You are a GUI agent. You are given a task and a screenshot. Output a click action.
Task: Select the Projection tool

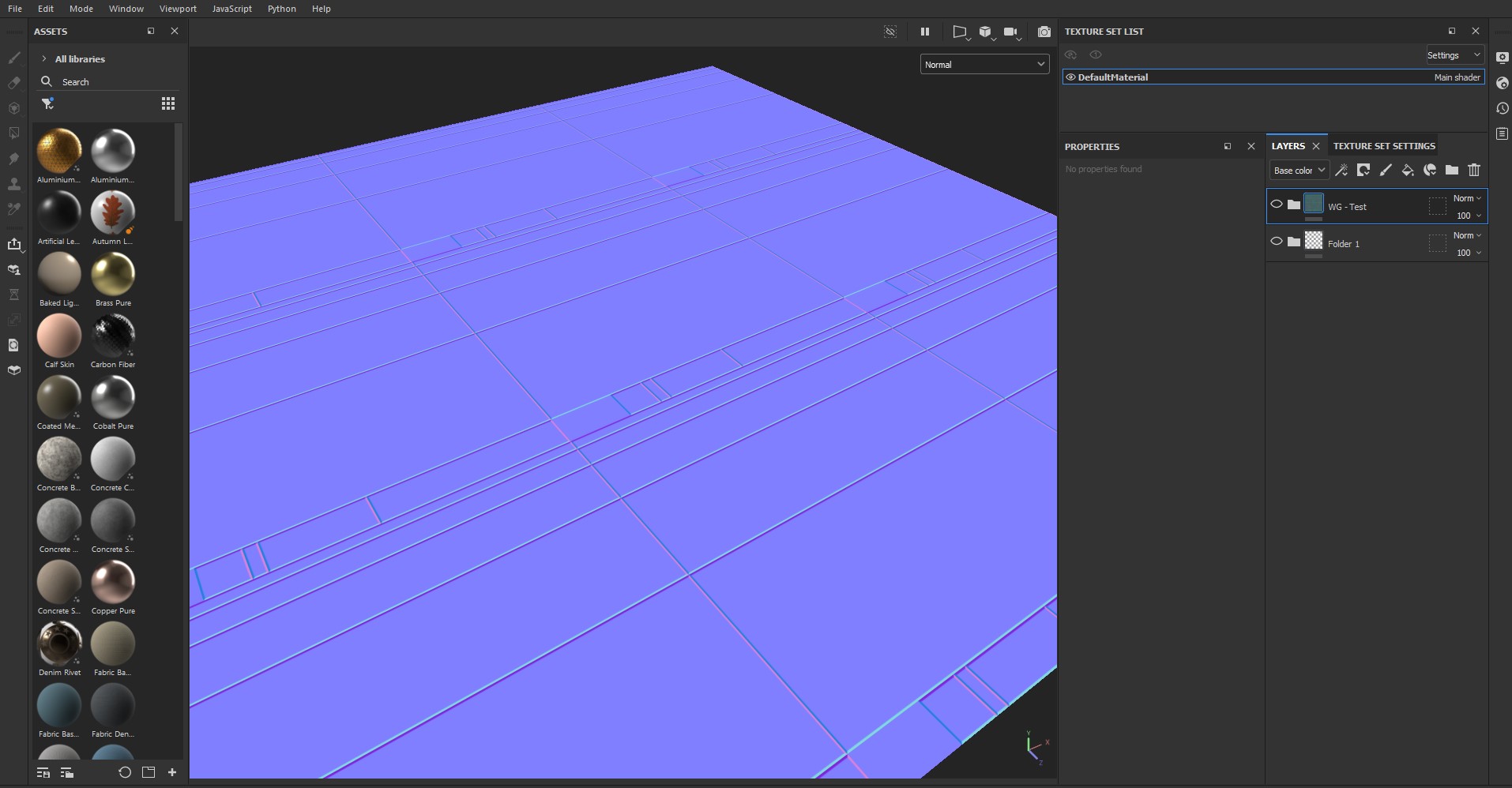[x=14, y=107]
